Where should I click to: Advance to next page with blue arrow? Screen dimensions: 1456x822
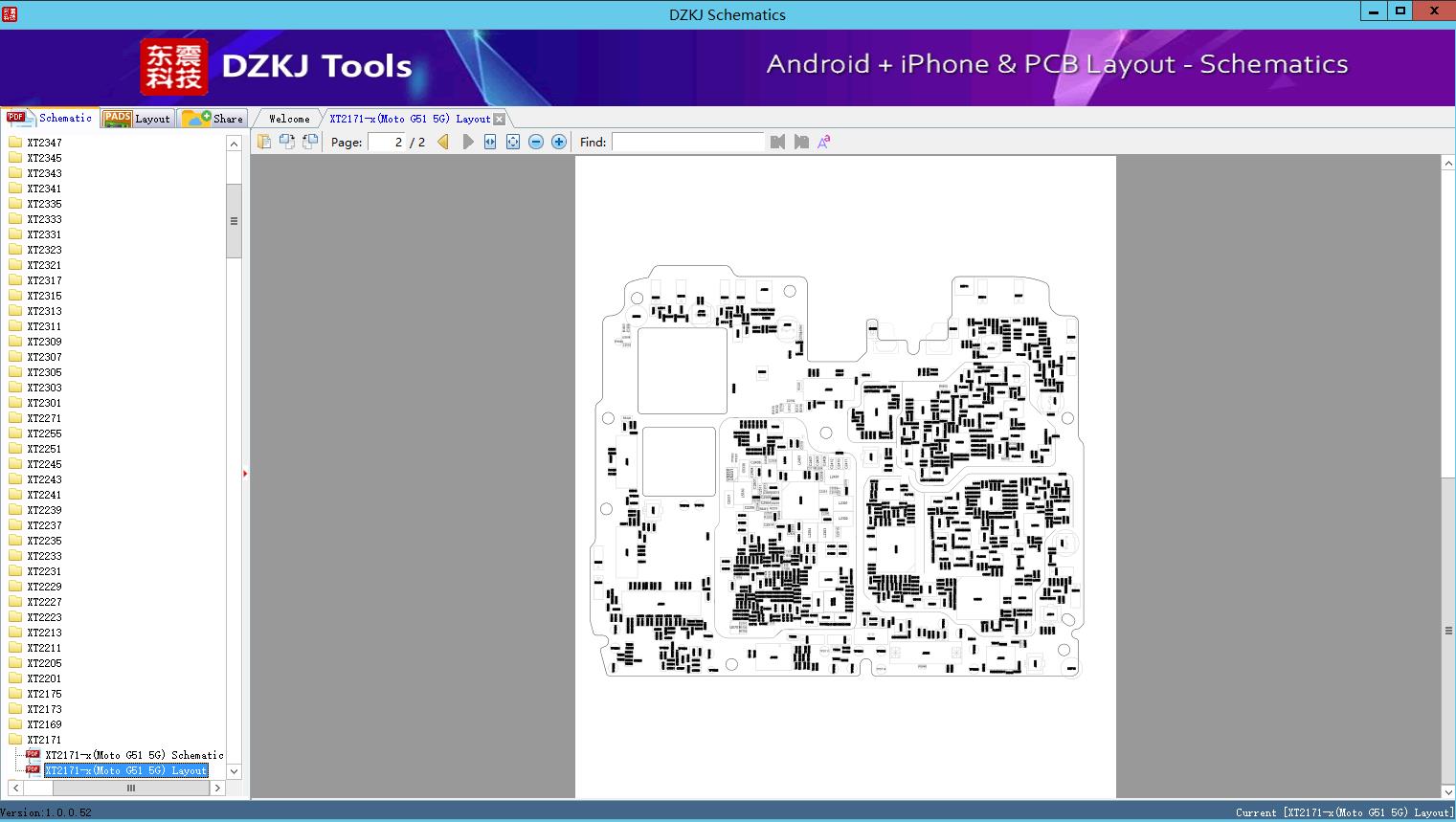[x=467, y=141]
